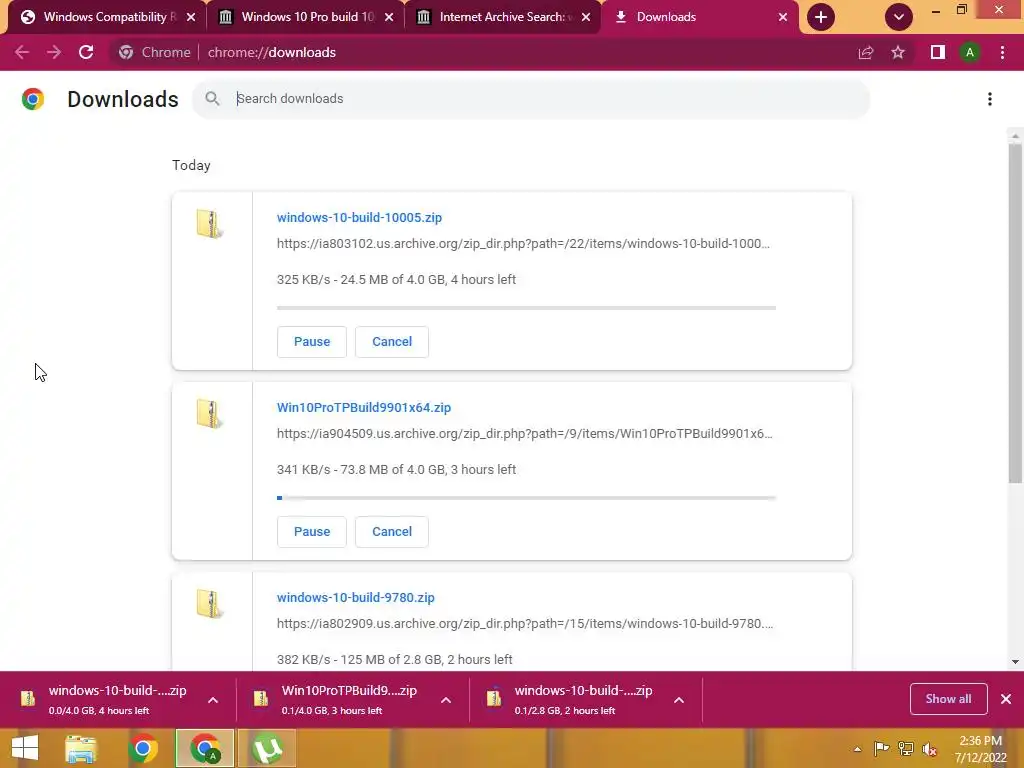Select active Chrome profile A taskbar icon
The height and width of the screenshot is (768, 1024).
[x=205, y=748]
